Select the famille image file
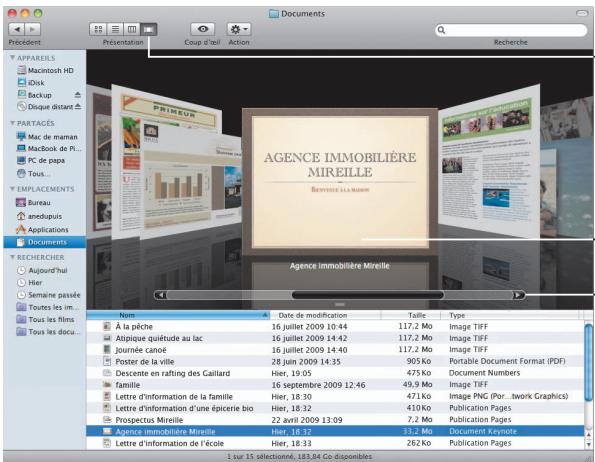This screenshot has height=462, width=595. (335, 385)
